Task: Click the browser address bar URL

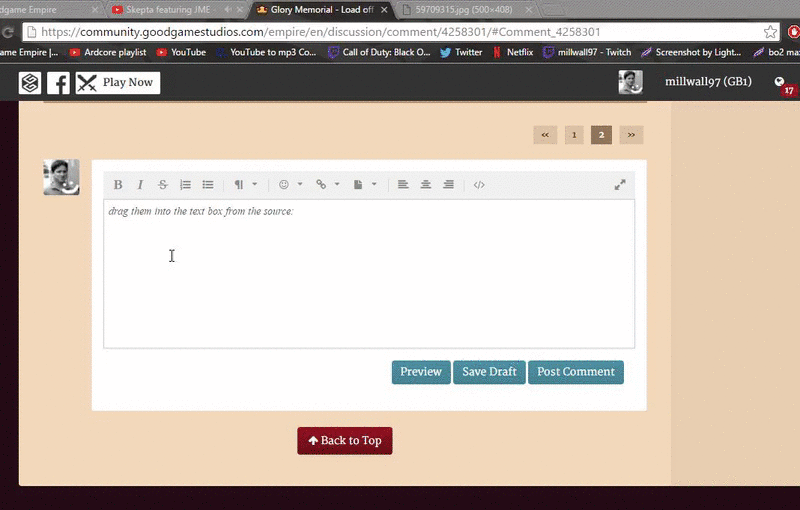Action: click(320, 32)
